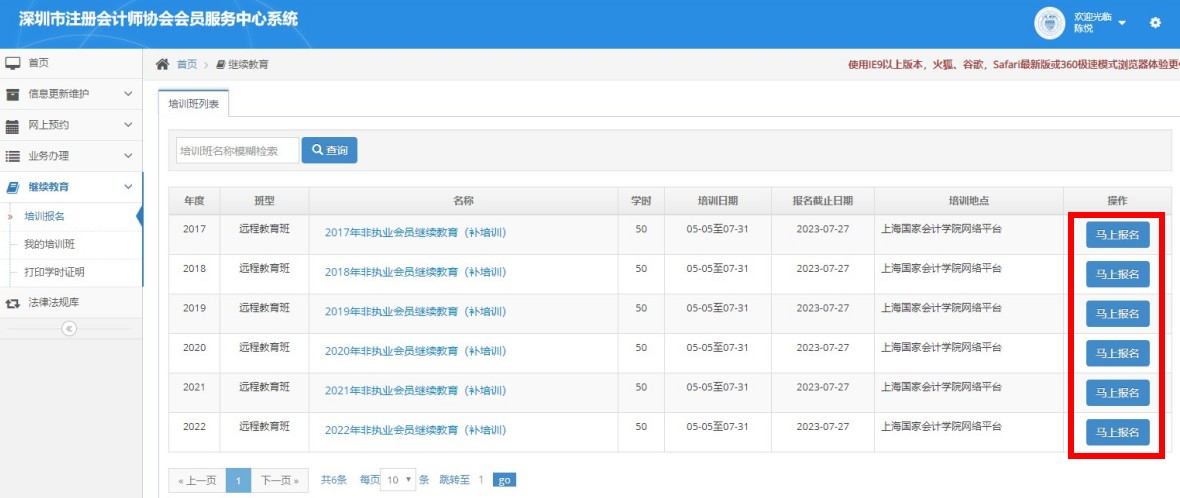
Task: Go to next page with 下一页
Action: pos(280,480)
